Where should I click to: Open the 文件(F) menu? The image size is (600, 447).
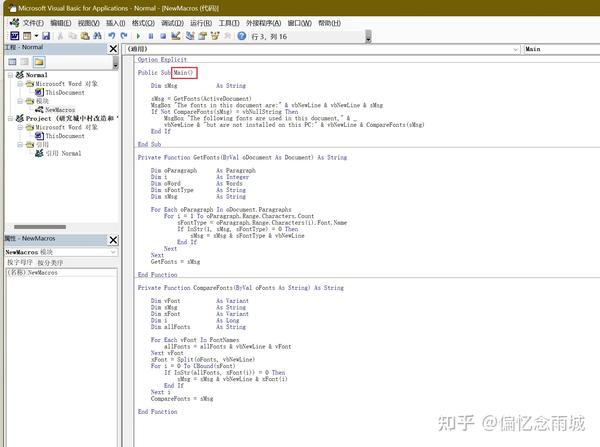coord(33,23)
